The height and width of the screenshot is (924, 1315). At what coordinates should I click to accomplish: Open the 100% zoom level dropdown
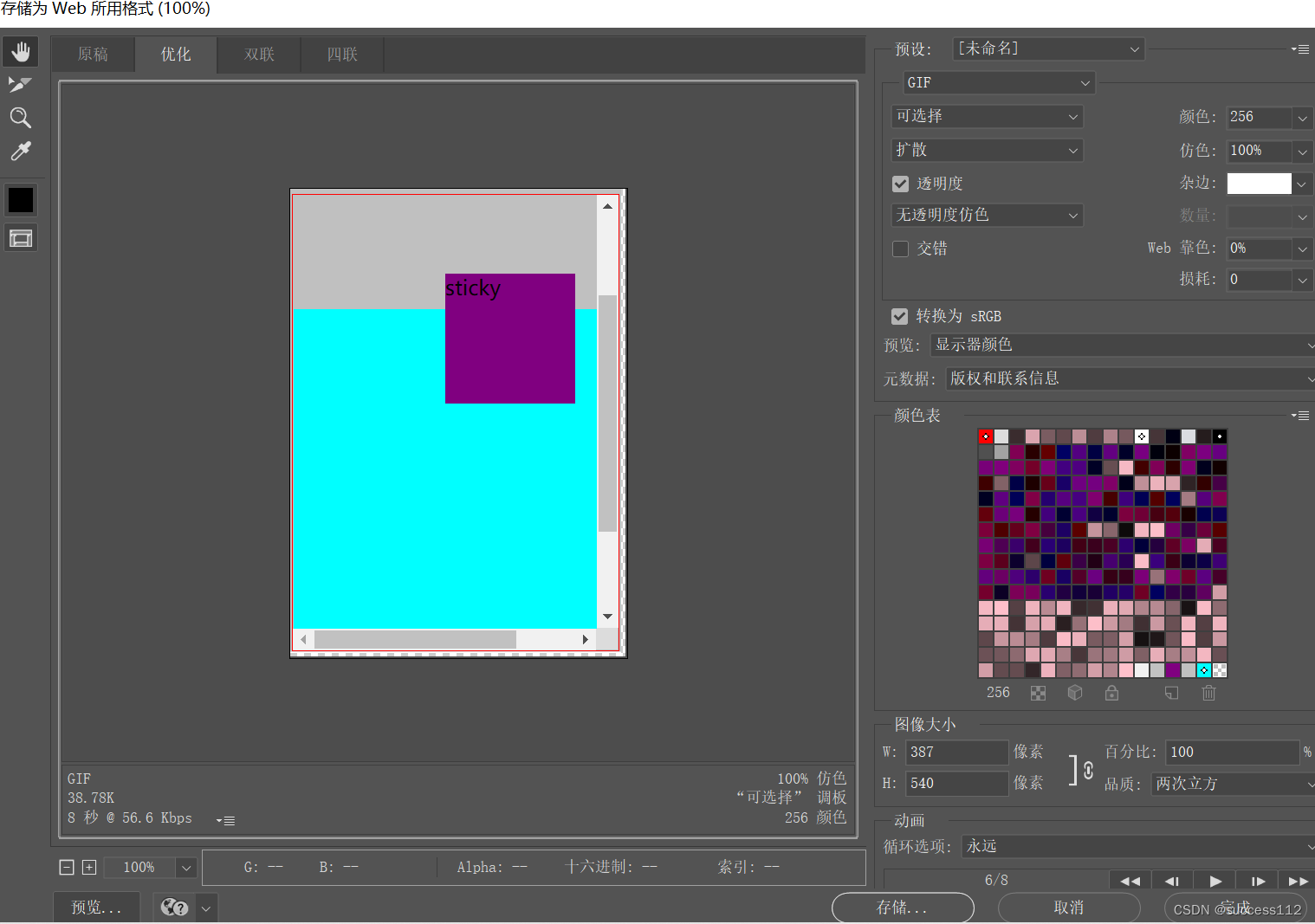pyautogui.click(x=185, y=868)
